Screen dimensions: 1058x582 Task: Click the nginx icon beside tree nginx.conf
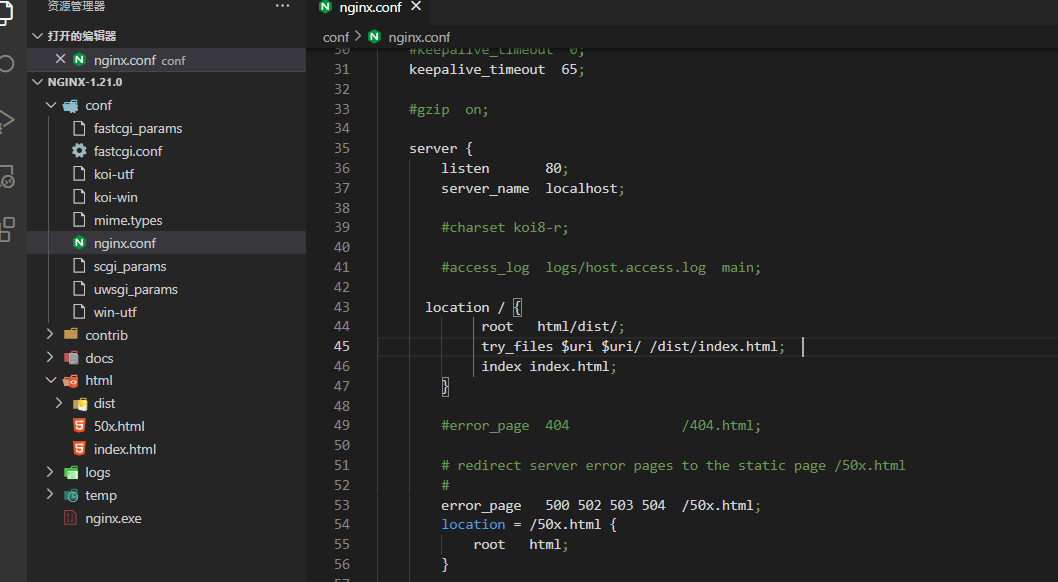(79, 242)
